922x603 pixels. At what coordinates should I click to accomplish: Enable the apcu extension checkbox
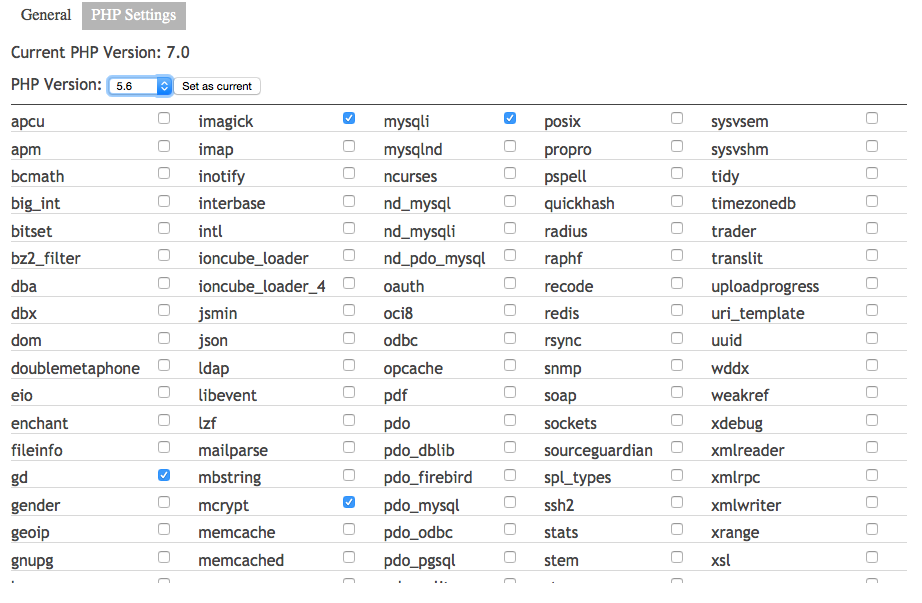(x=164, y=118)
